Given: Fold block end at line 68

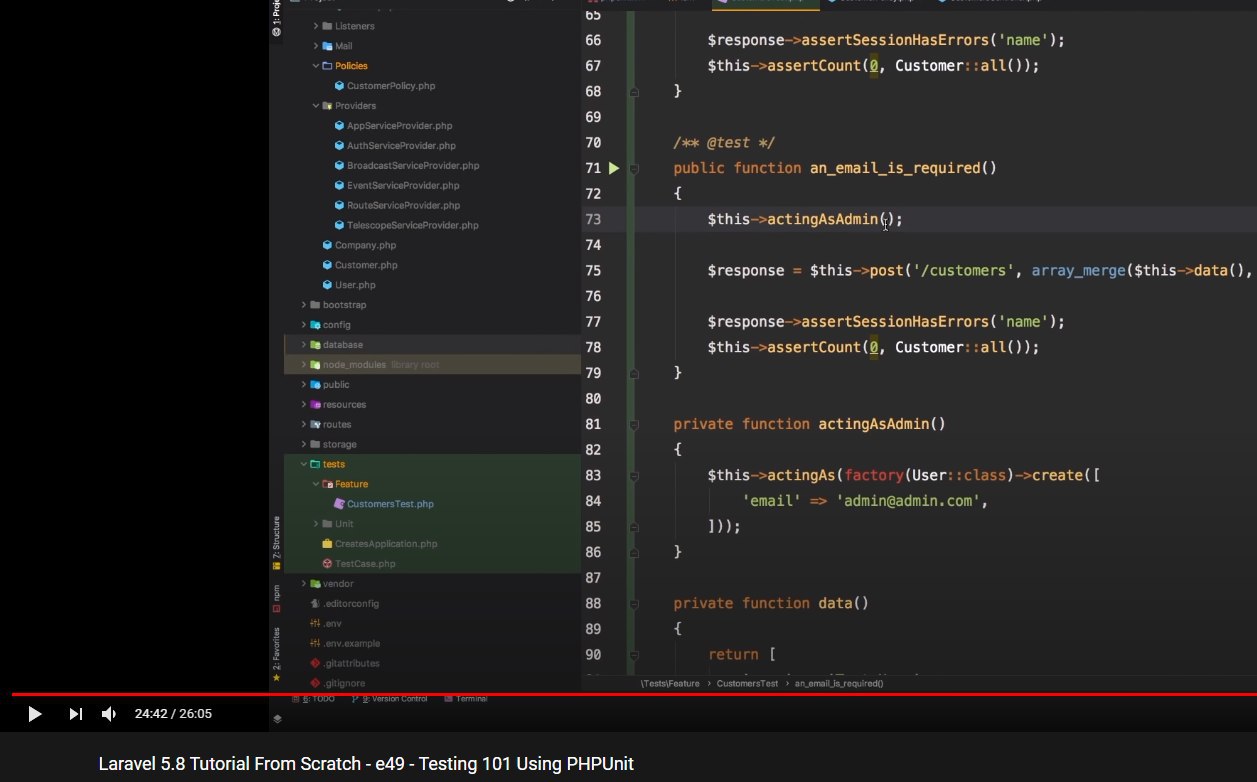Looking at the screenshot, I should pyautogui.click(x=634, y=91).
